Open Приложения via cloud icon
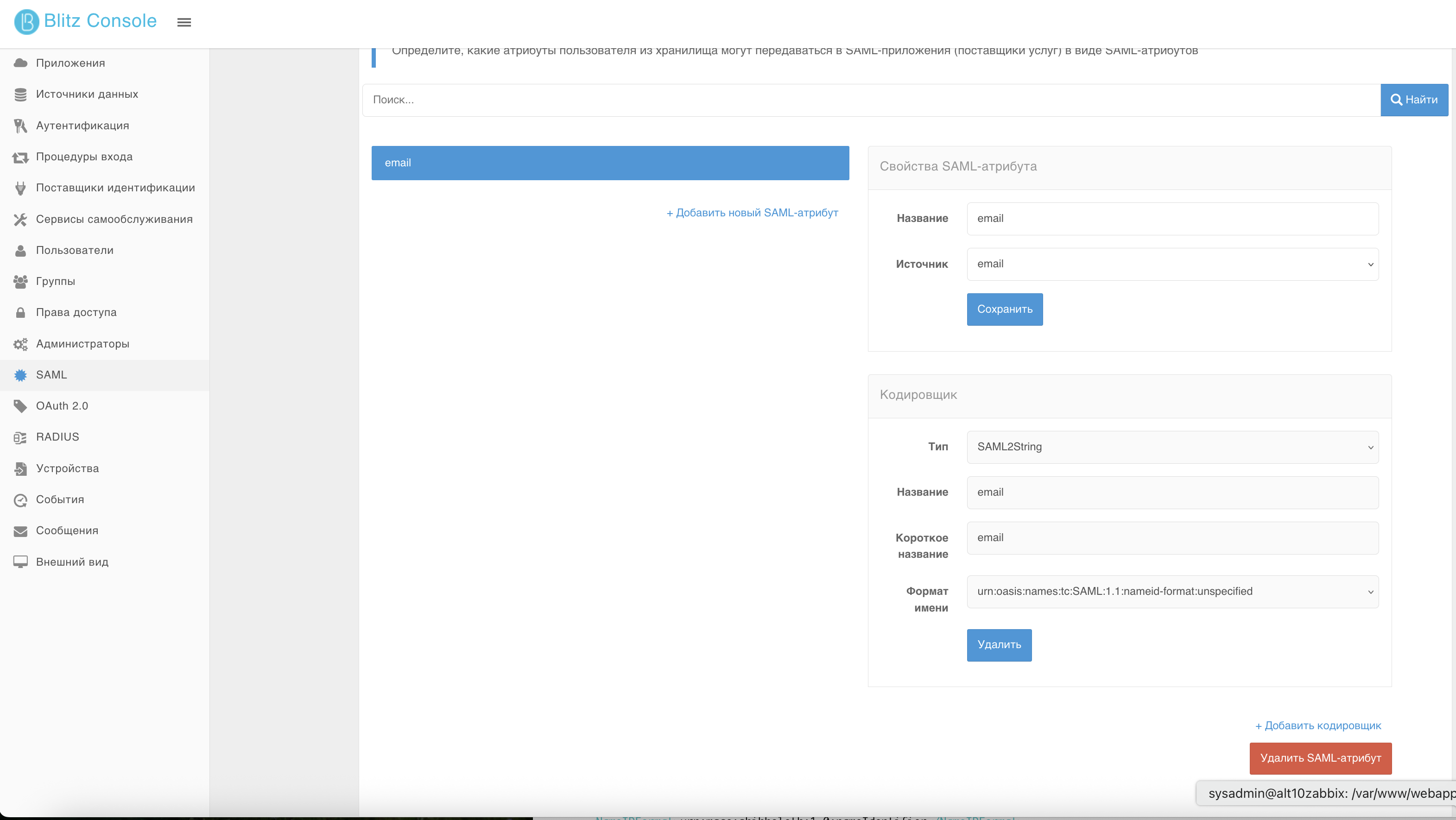This screenshot has width=1456, height=820. pos(20,63)
